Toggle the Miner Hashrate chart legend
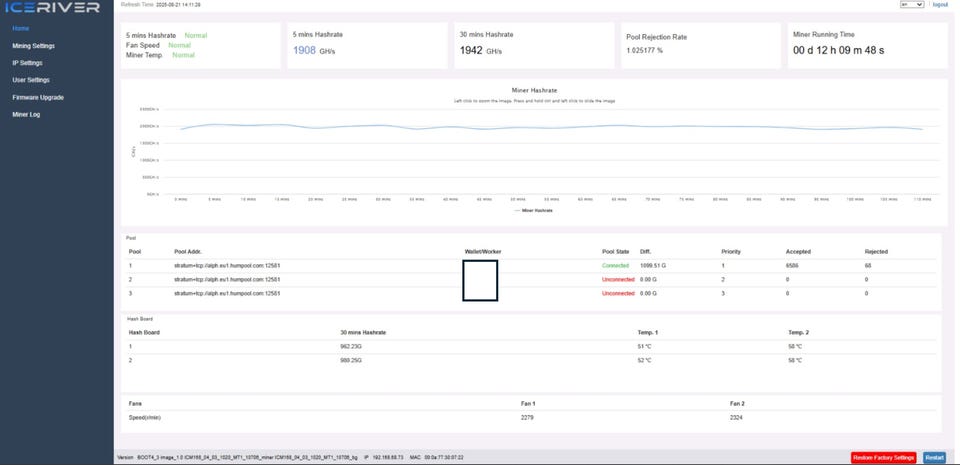 (x=534, y=210)
